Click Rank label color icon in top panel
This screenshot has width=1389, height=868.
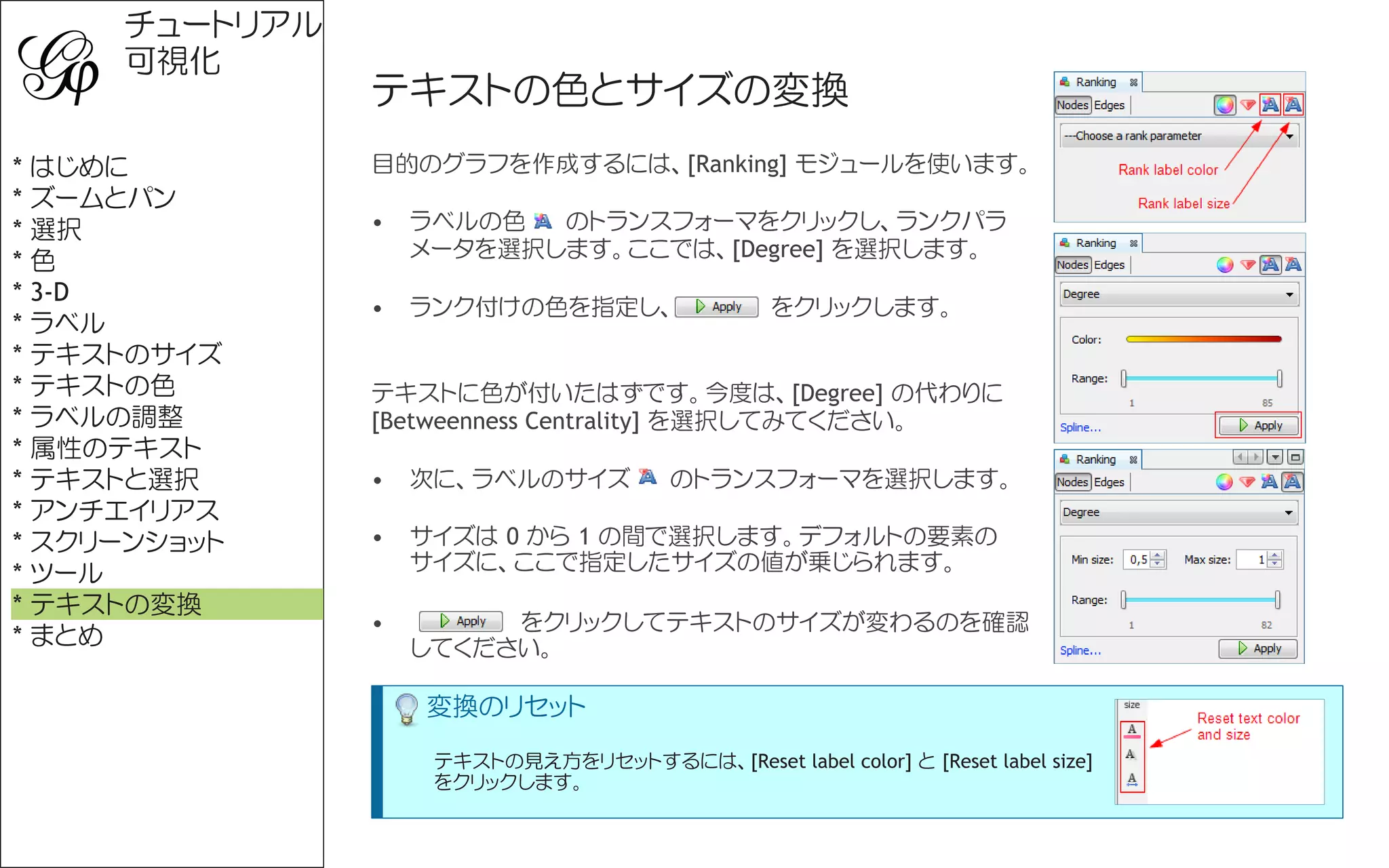pyautogui.click(x=1270, y=104)
